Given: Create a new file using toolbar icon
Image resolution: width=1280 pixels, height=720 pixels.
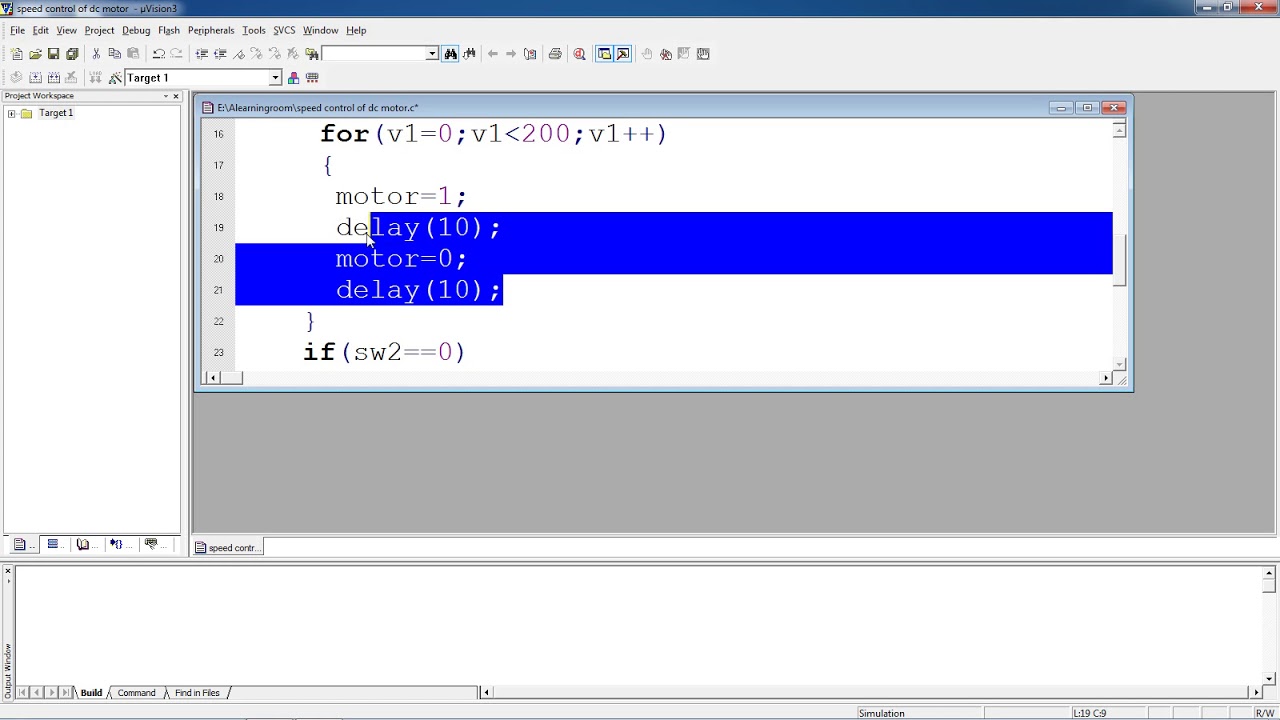Looking at the screenshot, I should tap(17, 54).
